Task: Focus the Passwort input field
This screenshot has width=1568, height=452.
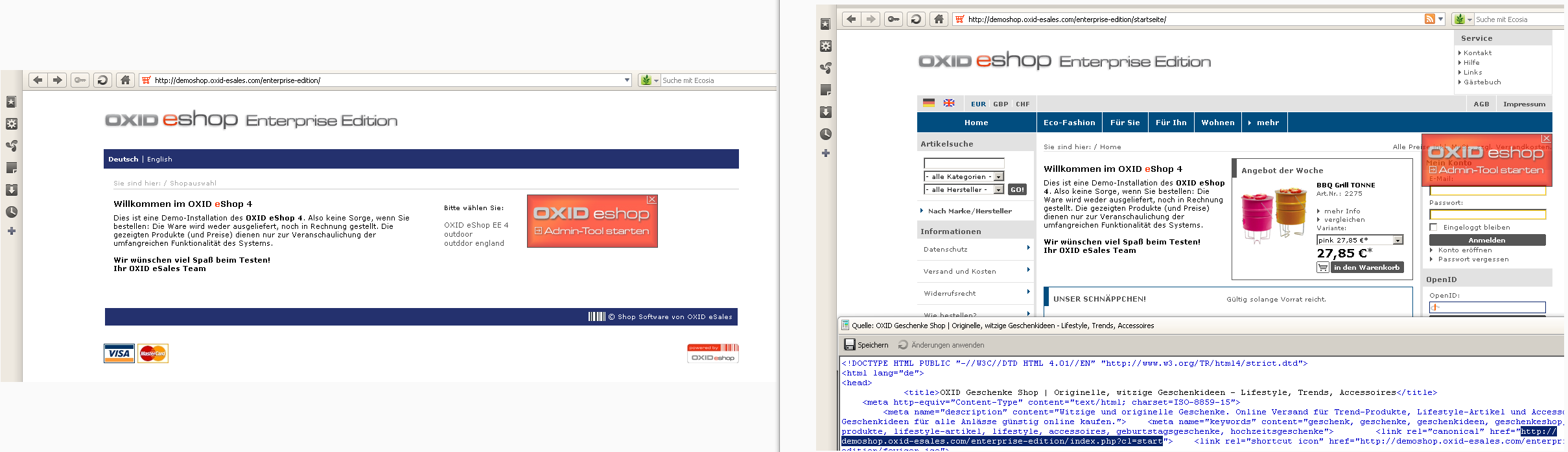Action: tap(1487, 215)
